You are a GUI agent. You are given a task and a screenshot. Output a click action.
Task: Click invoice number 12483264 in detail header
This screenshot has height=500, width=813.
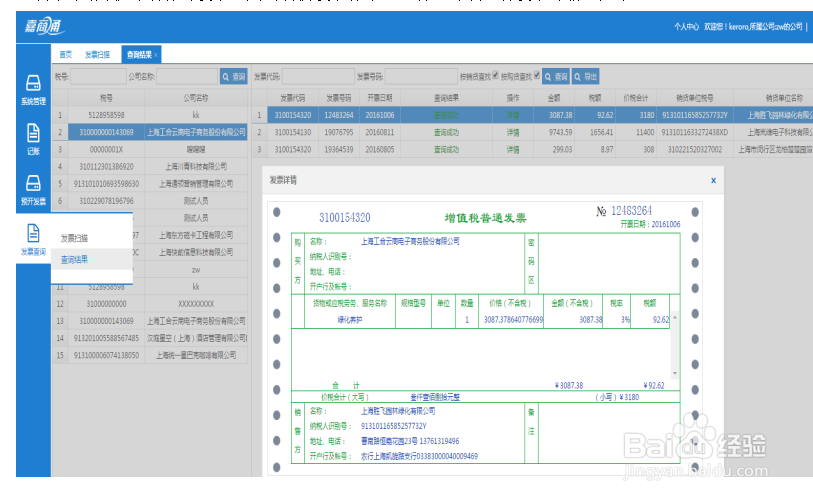(x=632, y=211)
